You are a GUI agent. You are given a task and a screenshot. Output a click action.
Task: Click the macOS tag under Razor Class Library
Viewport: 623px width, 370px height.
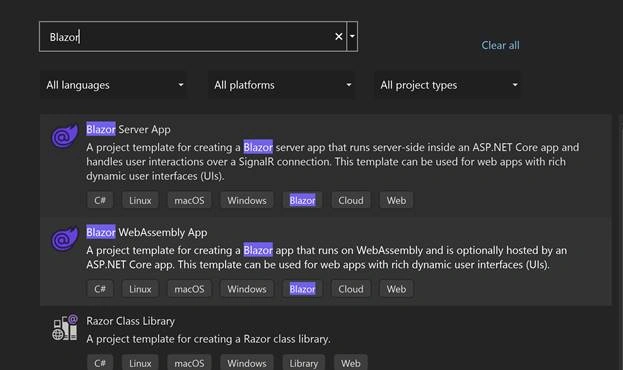click(x=189, y=363)
